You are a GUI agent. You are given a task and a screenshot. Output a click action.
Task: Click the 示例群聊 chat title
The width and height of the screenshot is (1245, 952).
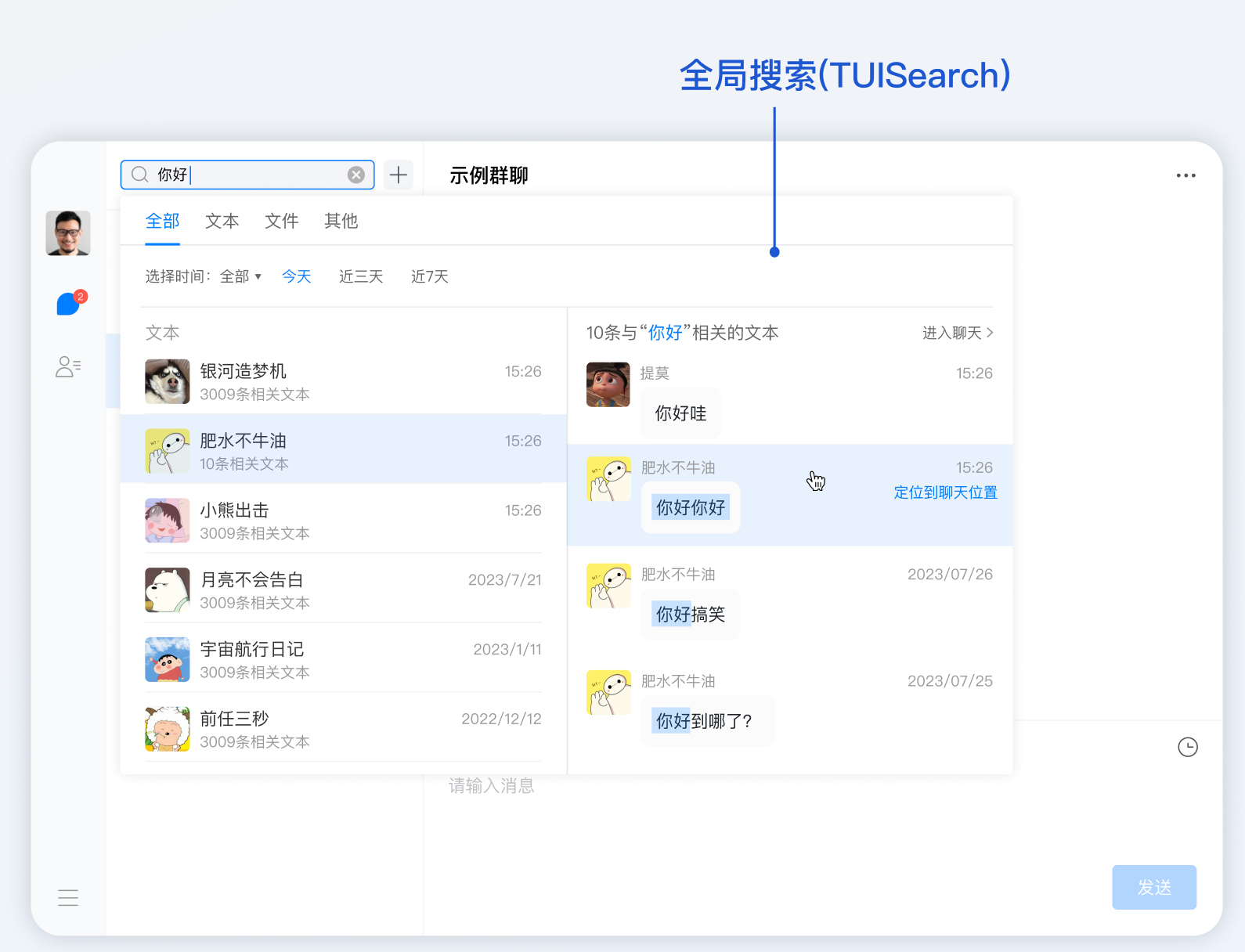(x=489, y=175)
